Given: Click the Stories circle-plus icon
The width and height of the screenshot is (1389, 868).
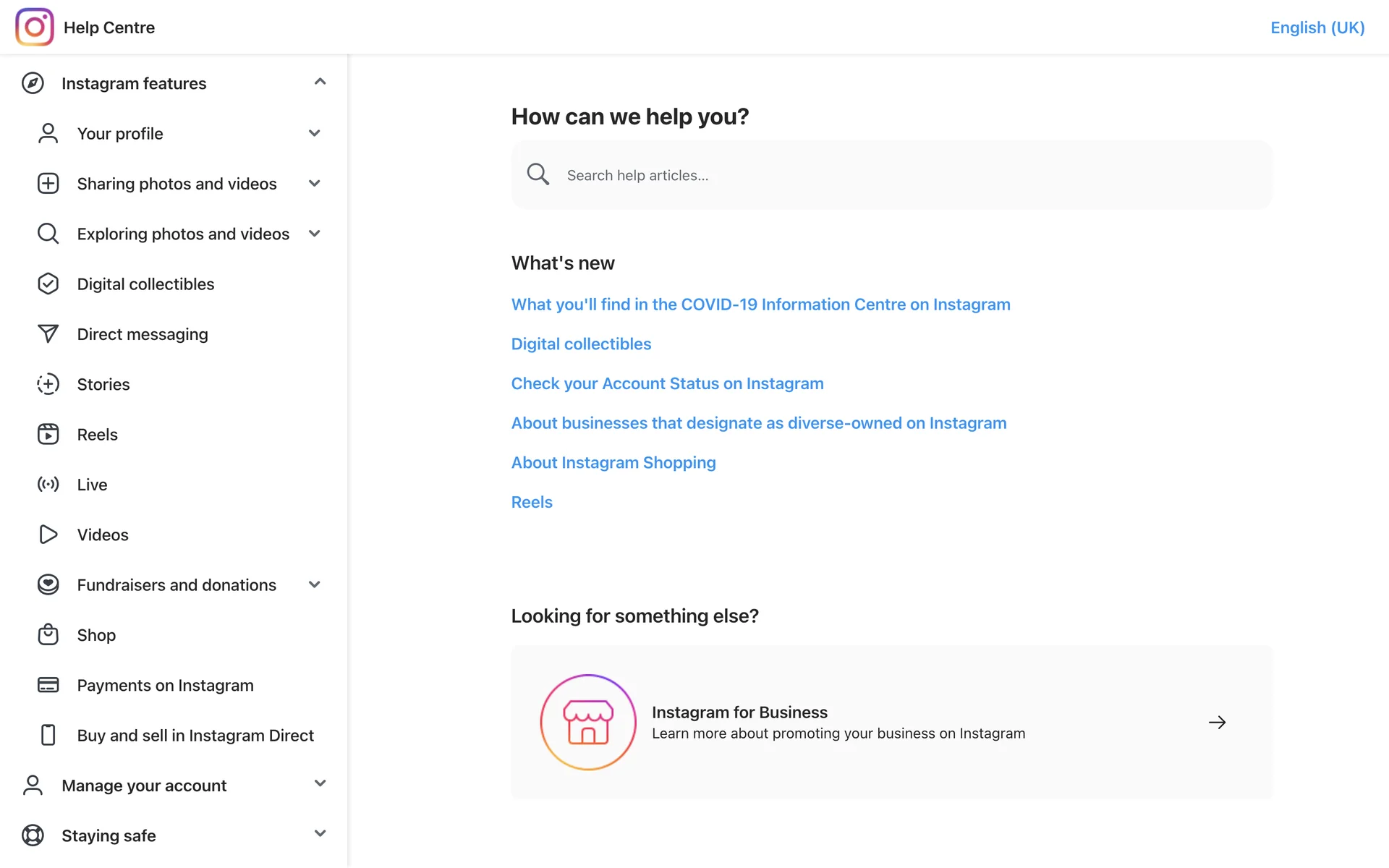Looking at the screenshot, I should pyautogui.click(x=48, y=384).
